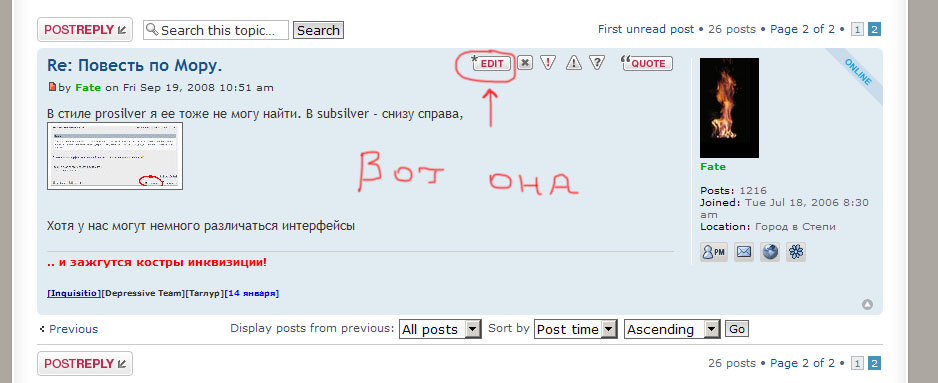Delete post with the X icon
The height and width of the screenshot is (383, 938).
525,62
